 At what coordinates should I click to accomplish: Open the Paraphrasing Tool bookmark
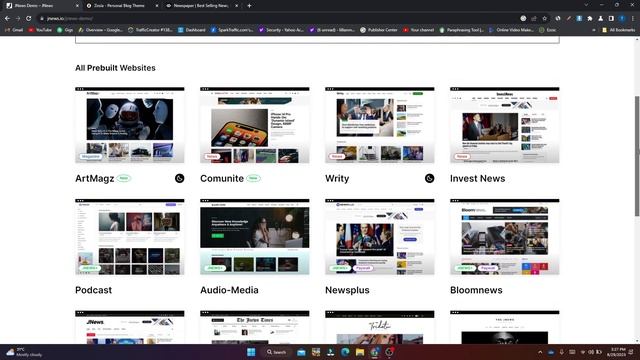click(461, 30)
